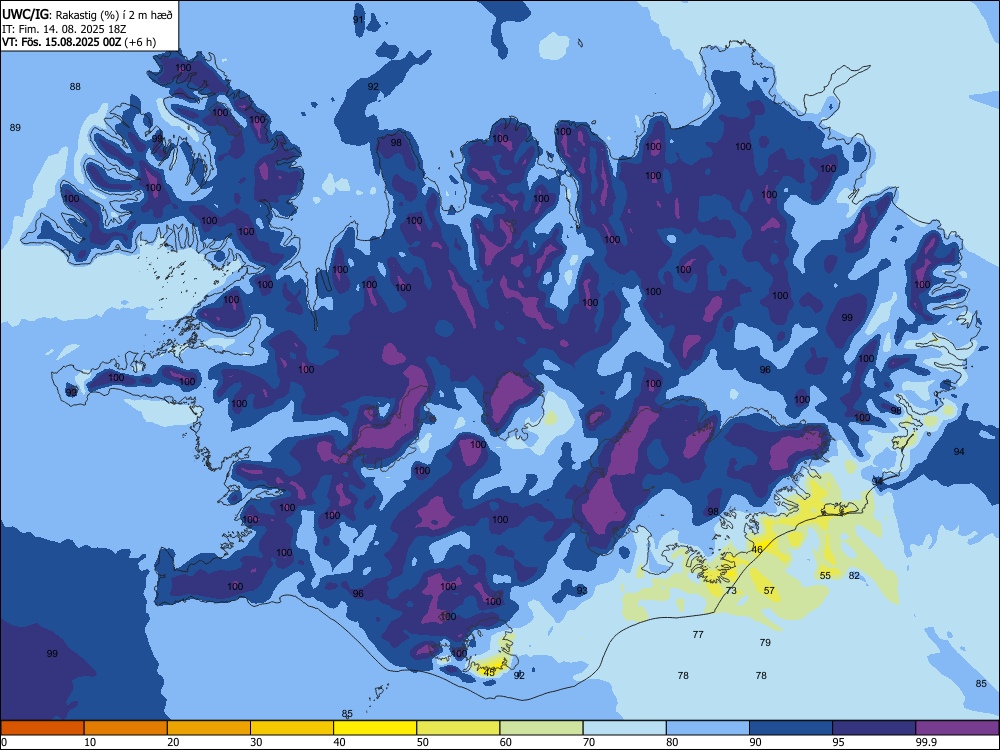Click the value 45 on the south coast

(x=489, y=672)
